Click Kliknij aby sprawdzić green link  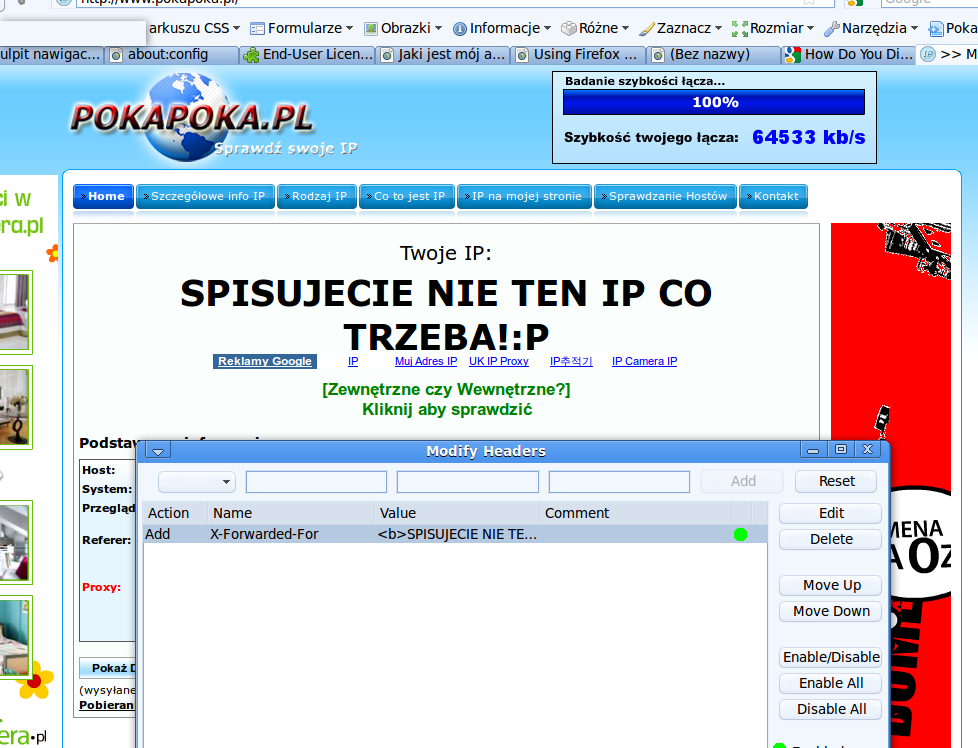pos(447,410)
